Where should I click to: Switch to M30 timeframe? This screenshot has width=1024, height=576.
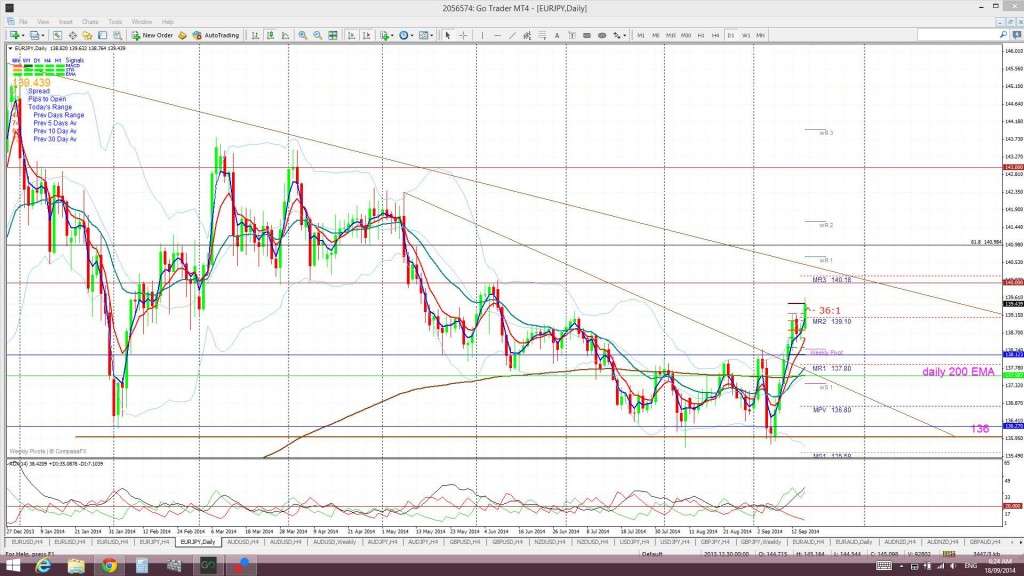click(686, 35)
